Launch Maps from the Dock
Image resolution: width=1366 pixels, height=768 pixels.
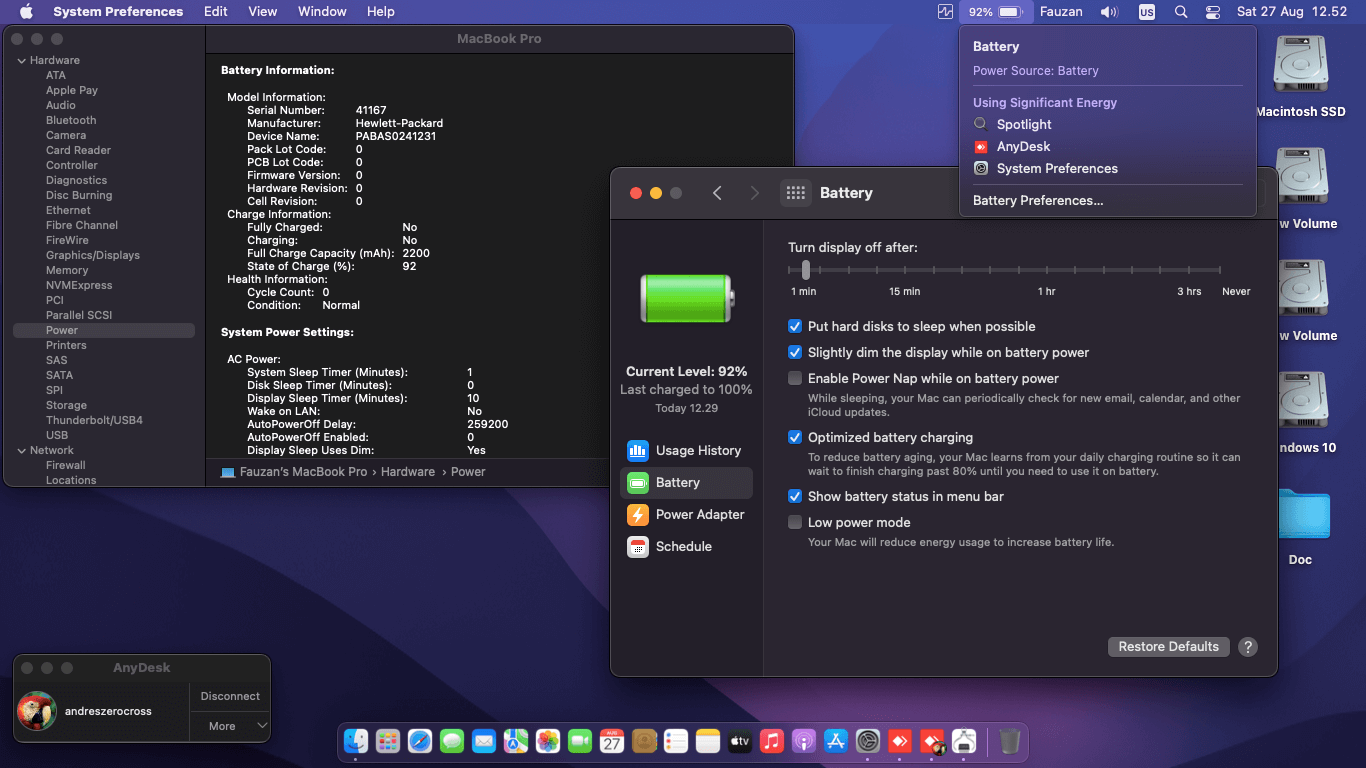click(516, 741)
